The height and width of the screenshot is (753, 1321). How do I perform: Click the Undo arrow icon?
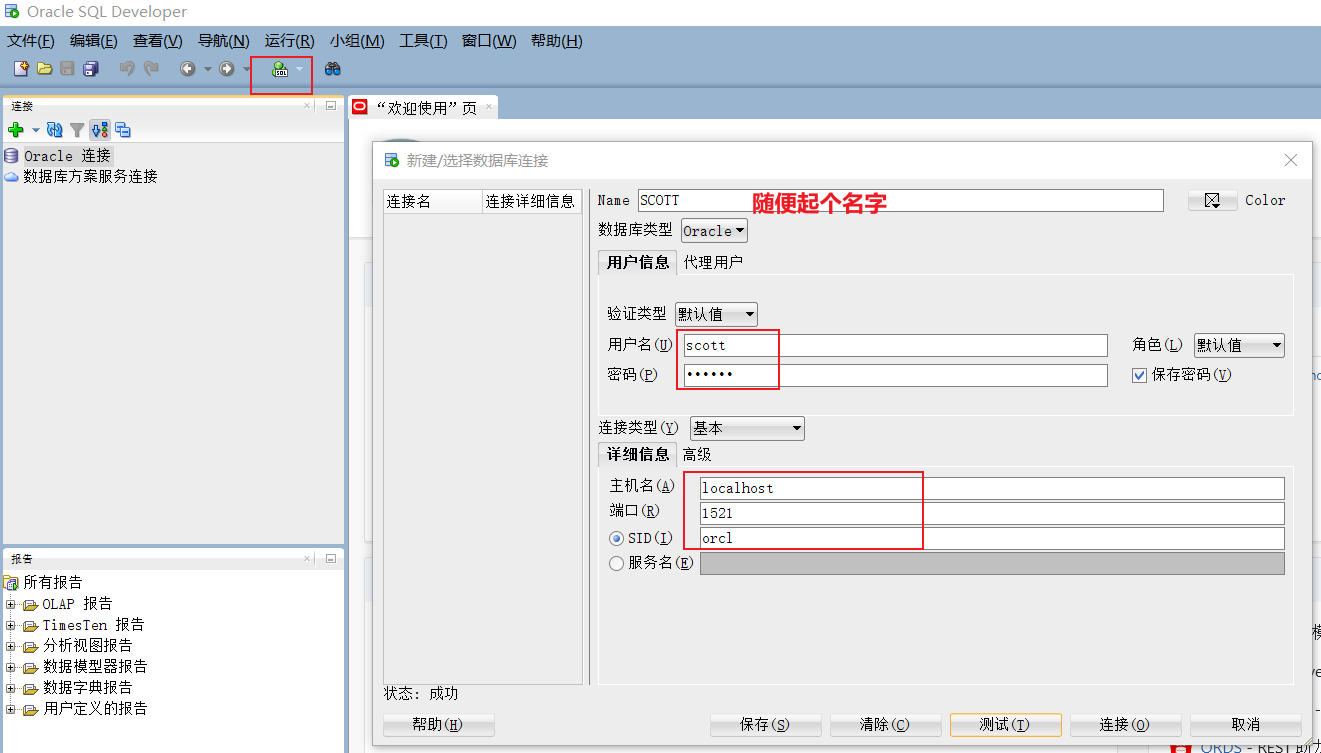[128, 68]
